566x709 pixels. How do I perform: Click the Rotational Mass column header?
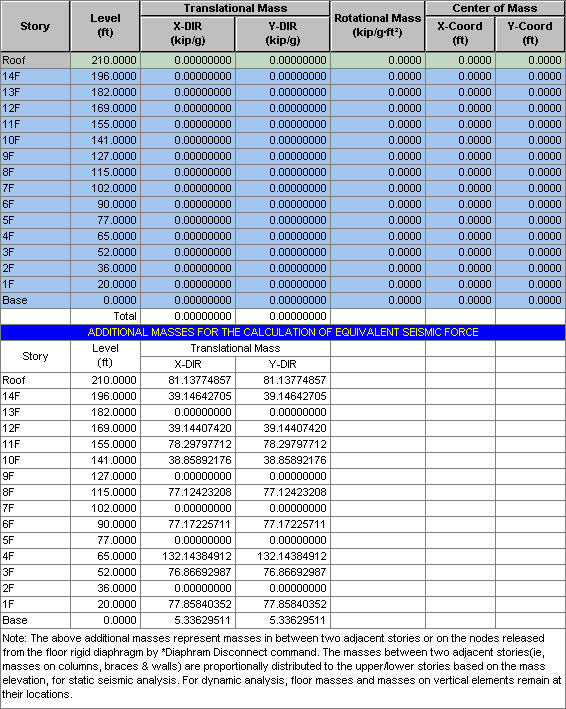(377, 26)
